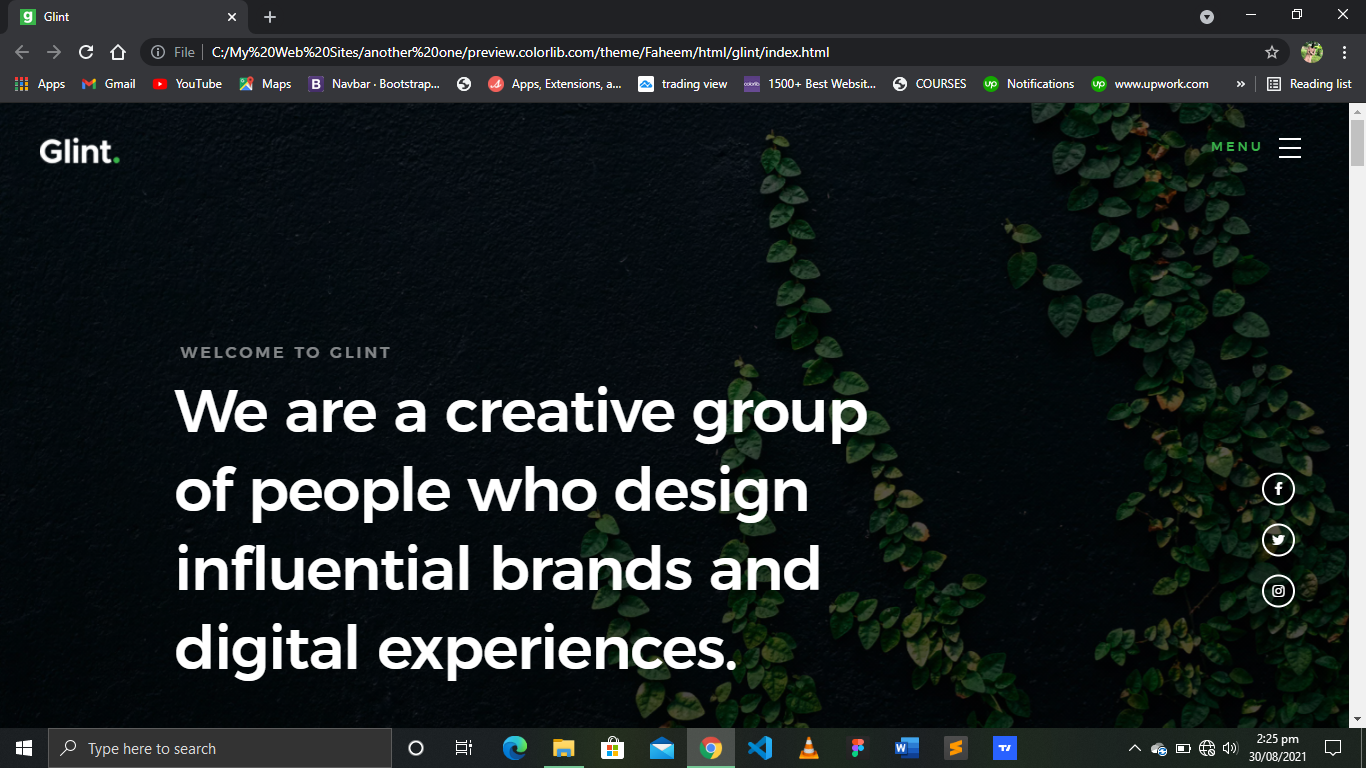
Task: Open Figma from the taskbar
Action: (x=857, y=748)
